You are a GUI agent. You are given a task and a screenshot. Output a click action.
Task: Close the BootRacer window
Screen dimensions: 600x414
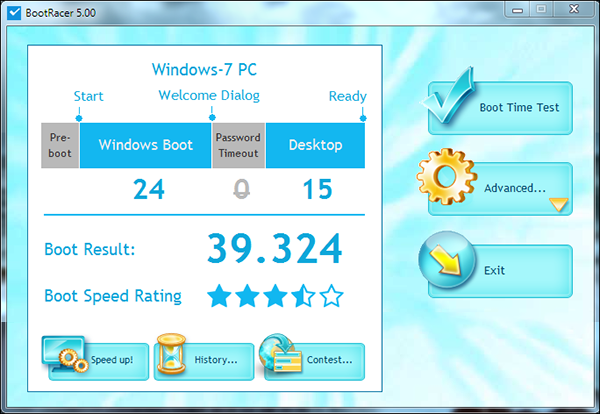tap(574, 9)
